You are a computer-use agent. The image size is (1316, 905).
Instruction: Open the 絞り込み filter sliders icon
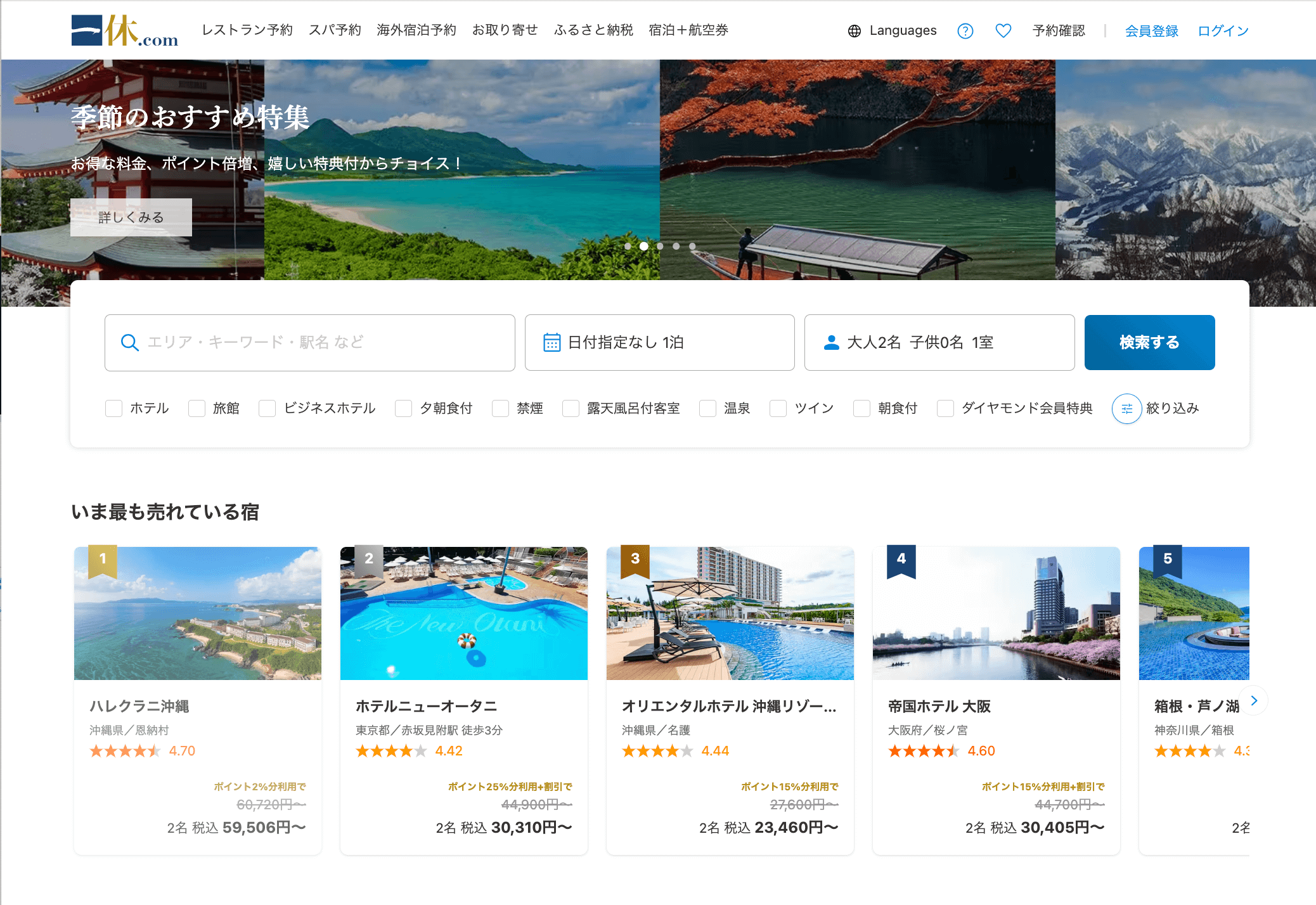(x=1126, y=409)
